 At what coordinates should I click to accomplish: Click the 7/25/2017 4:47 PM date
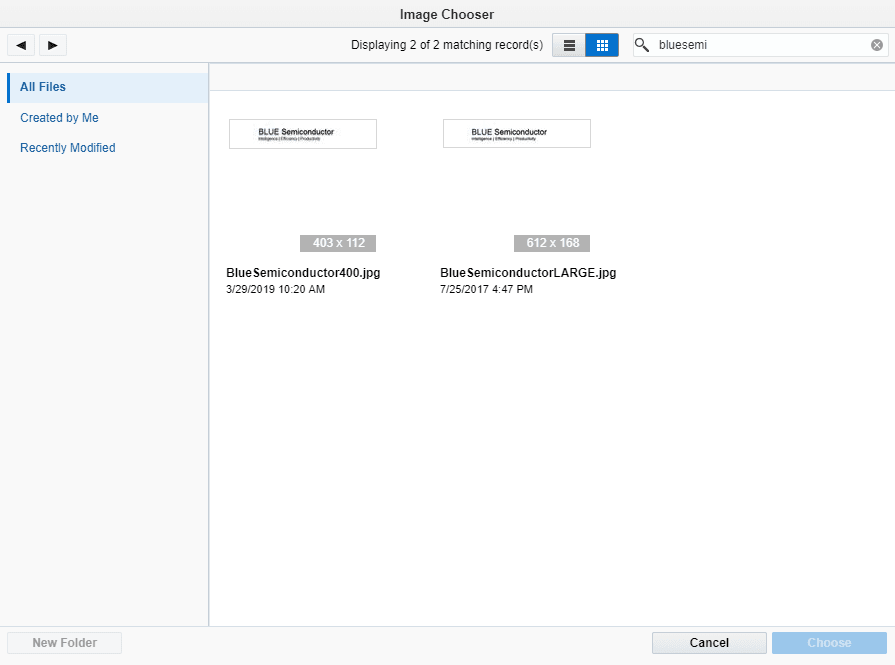coord(486,289)
